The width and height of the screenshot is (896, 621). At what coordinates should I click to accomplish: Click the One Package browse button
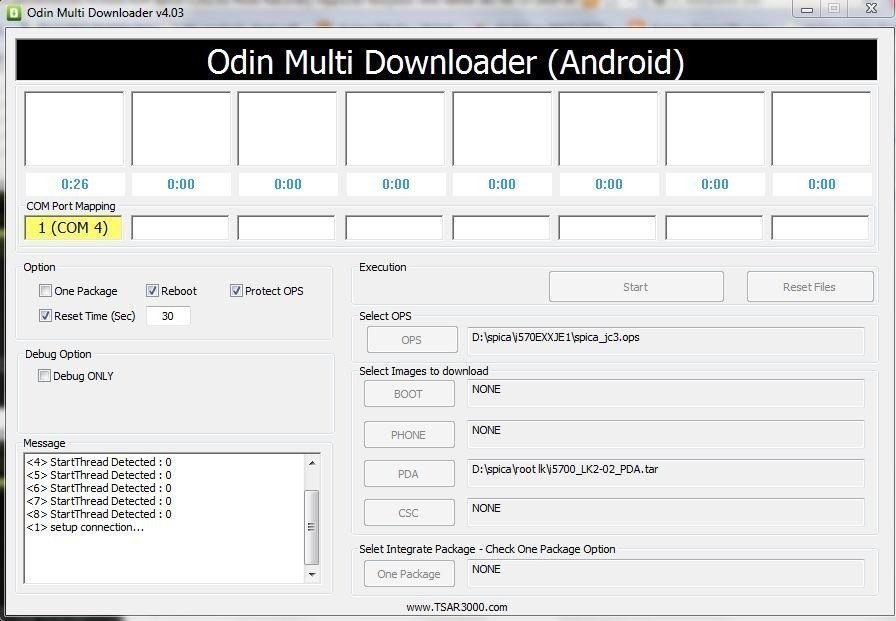[x=409, y=574]
